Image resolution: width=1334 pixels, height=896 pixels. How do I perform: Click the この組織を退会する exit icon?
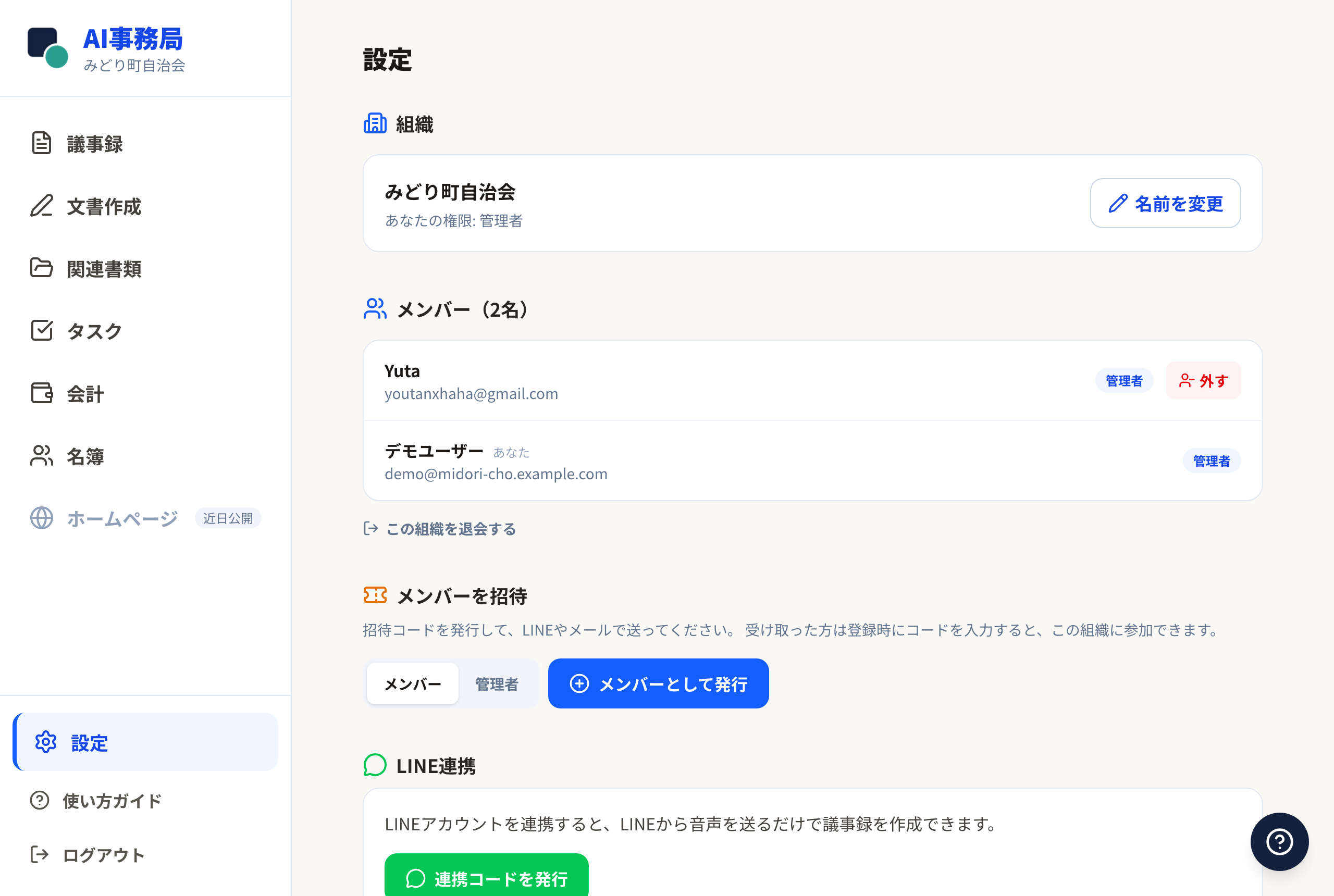(371, 529)
